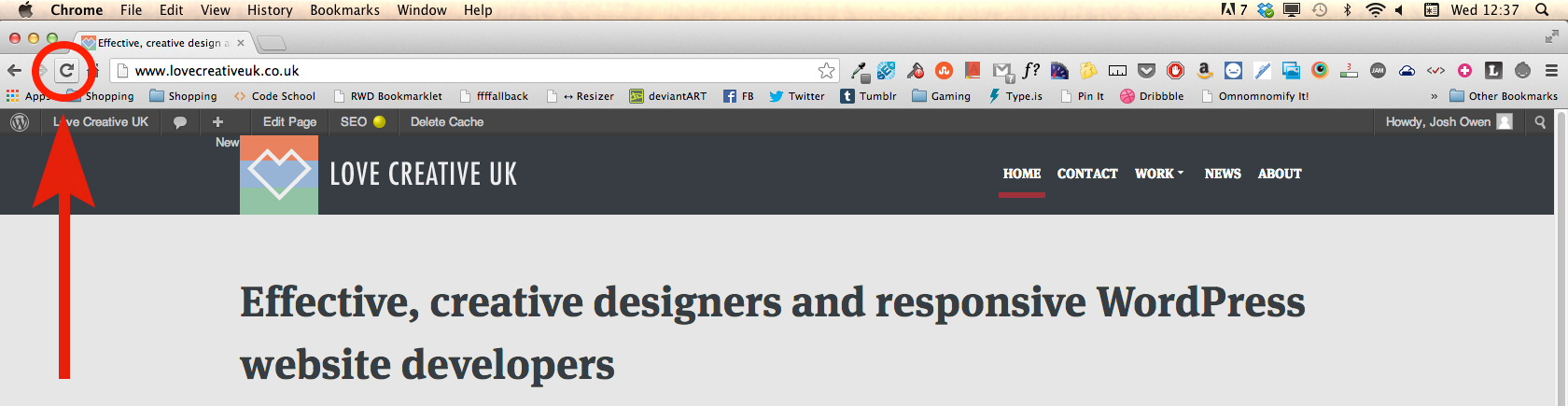The height and width of the screenshot is (406, 1568).
Task: Click the browser reload button
Action: pyautogui.click(x=66, y=70)
